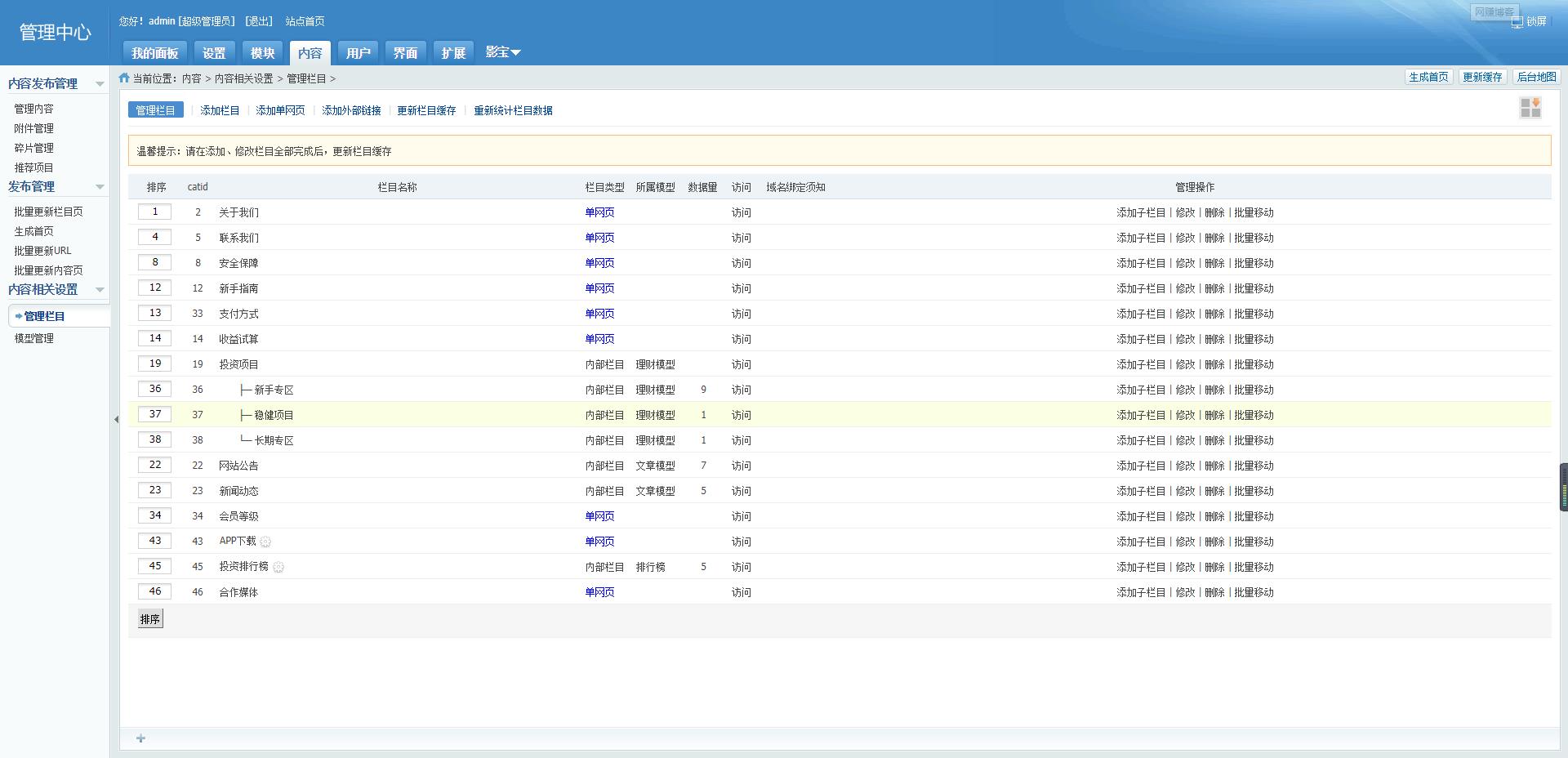1568x758 pixels.
Task: Open 批量更新栏目页 in the sidebar
Action: [48, 212]
